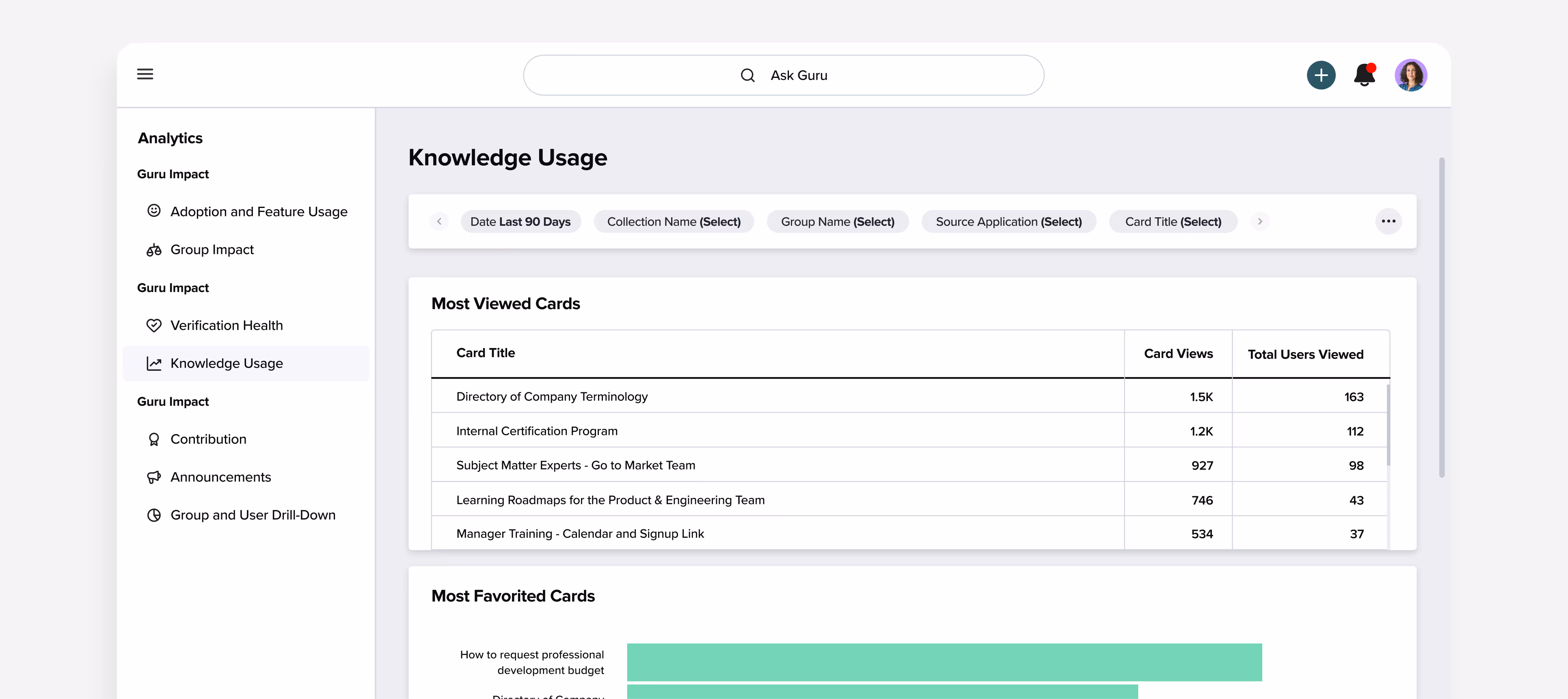Open the notifications bell
This screenshot has height=699, width=1568.
1364,75
